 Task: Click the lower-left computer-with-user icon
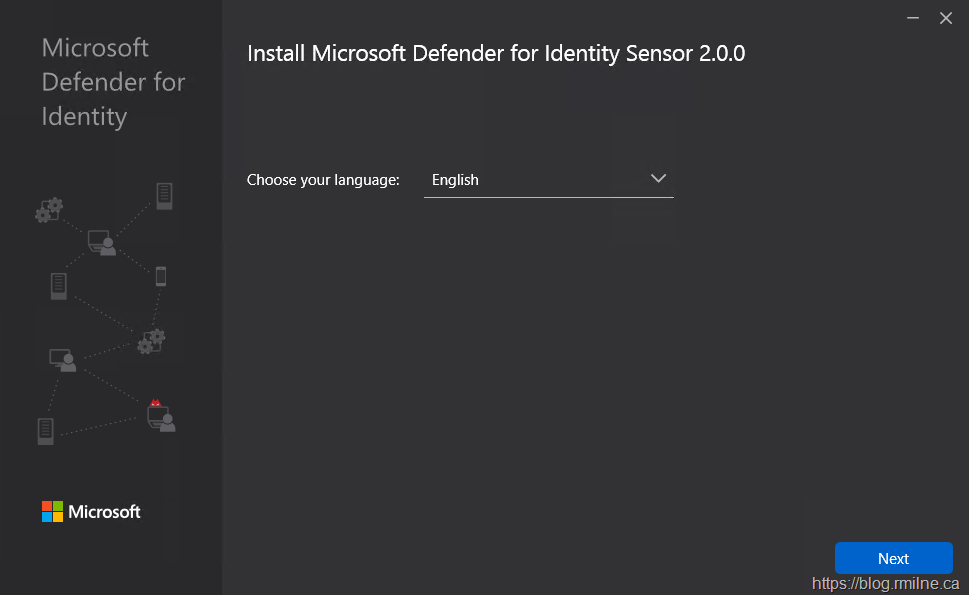[x=63, y=360]
